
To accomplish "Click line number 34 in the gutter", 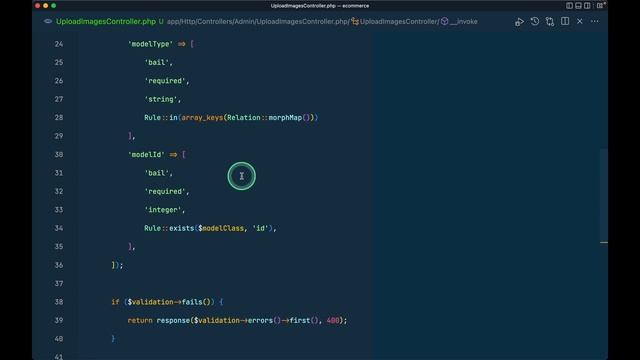I will pyautogui.click(x=59, y=228).
